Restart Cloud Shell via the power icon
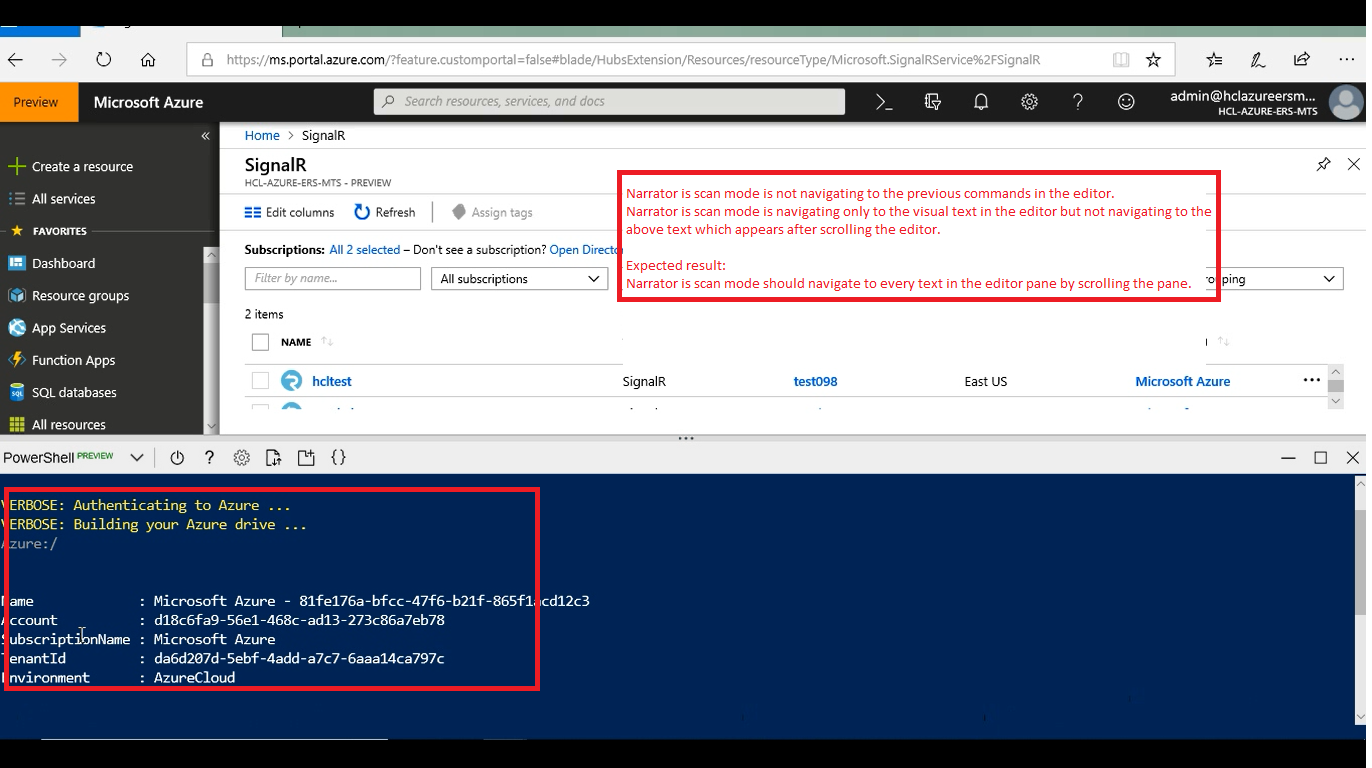This screenshot has width=1372, height=768. (x=177, y=457)
